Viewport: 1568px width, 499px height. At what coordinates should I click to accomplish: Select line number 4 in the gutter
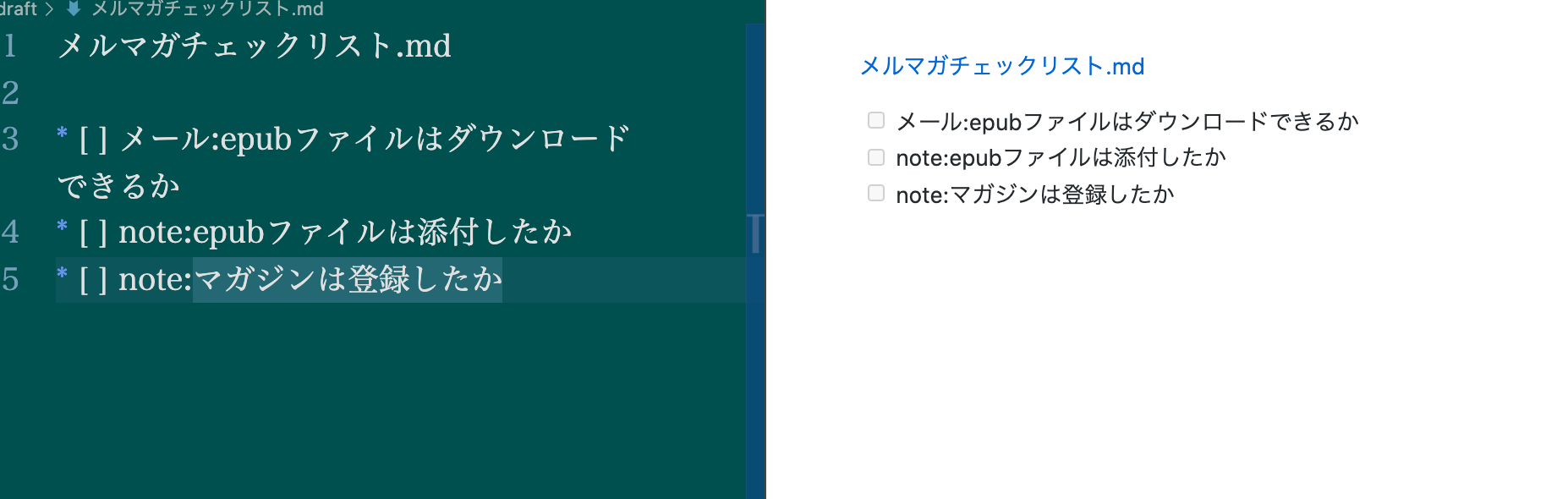tap(10, 232)
